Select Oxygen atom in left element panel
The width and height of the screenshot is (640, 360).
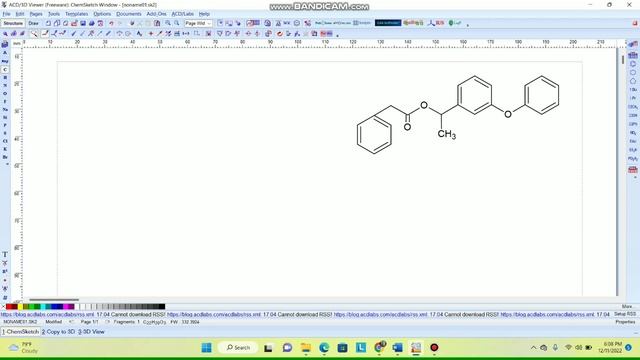[5, 93]
